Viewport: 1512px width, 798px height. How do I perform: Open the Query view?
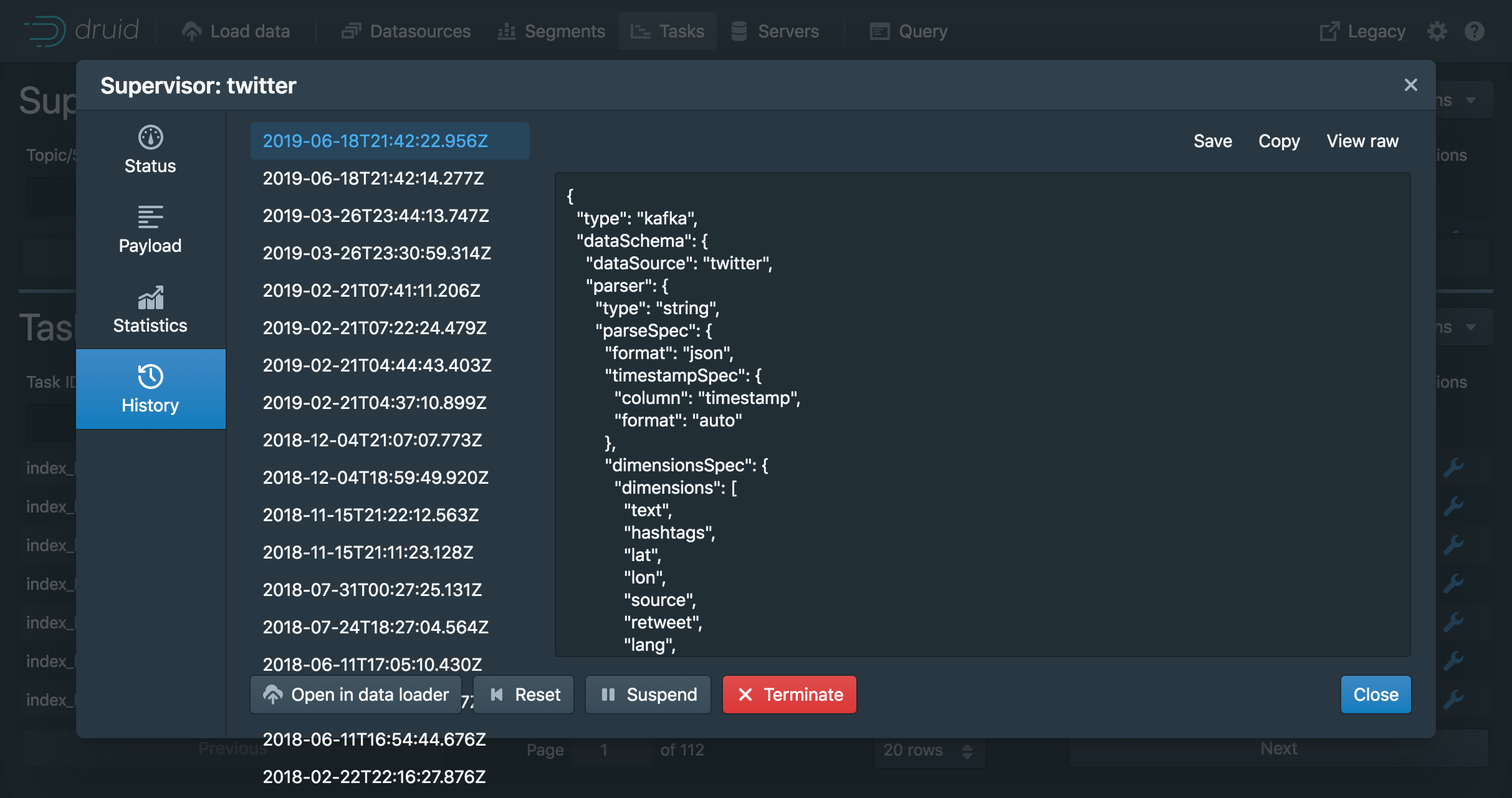point(909,31)
